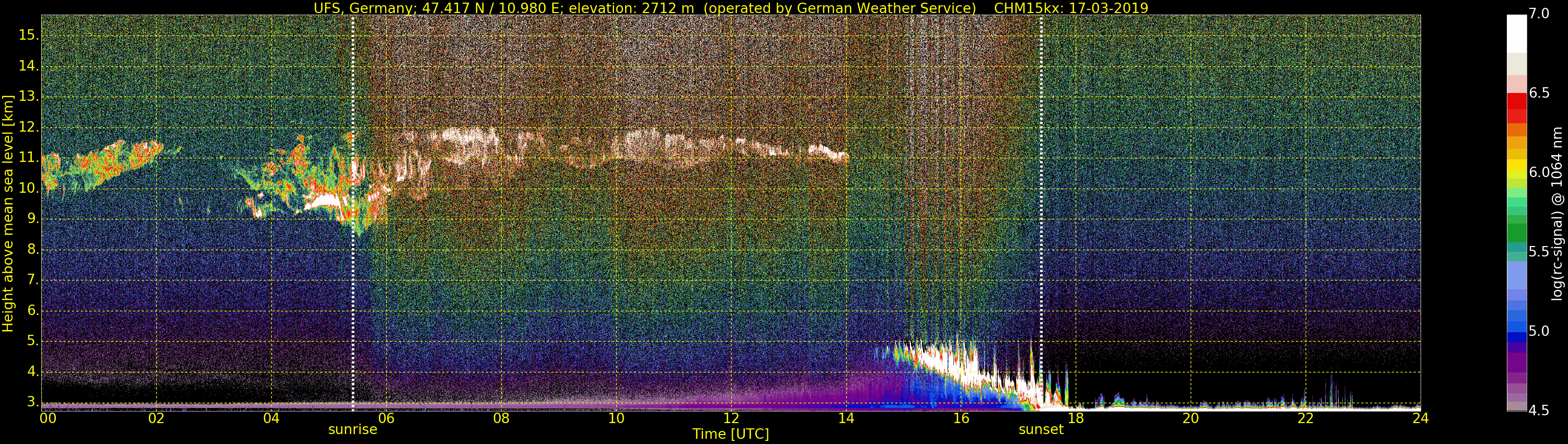The width and height of the screenshot is (1568, 444).
Task: Click the colorbar value '6.5'
Action: click(x=1538, y=93)
